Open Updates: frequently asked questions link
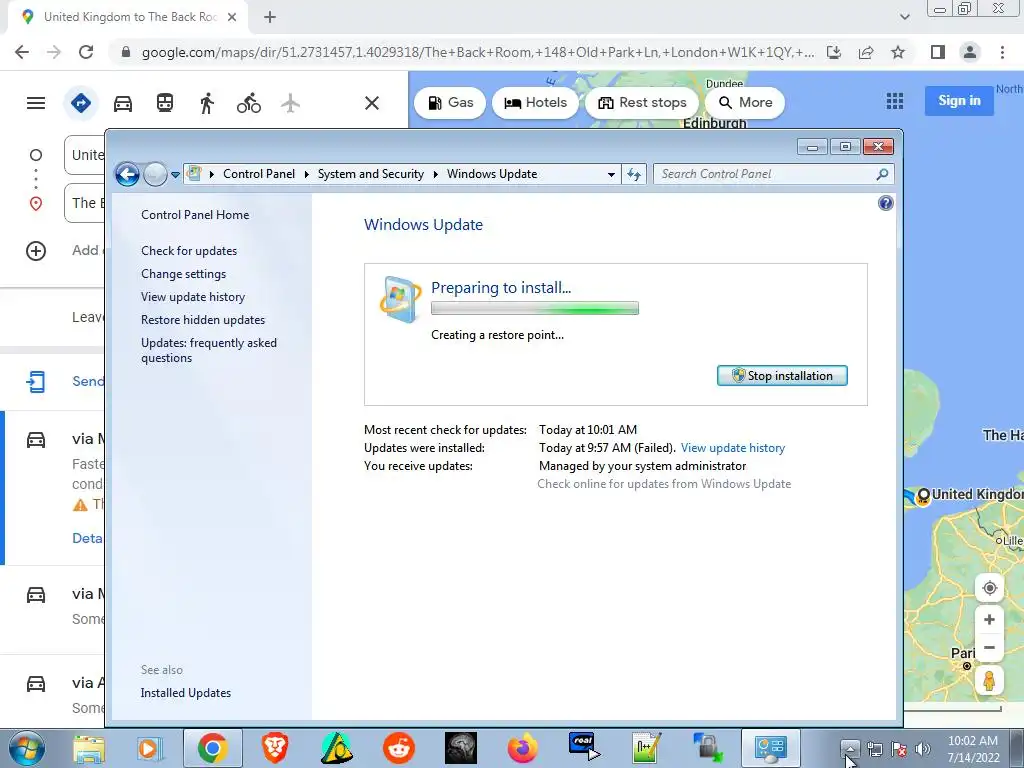The height and width of the screenshot is (768, 1024). click(x=208, y=350)
